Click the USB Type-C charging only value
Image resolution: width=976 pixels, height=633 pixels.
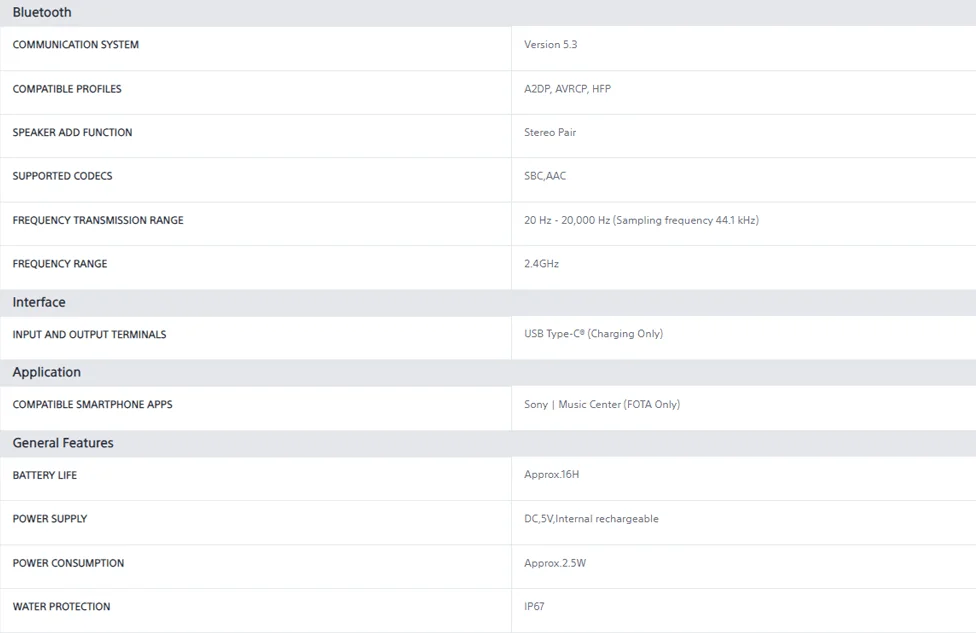tap(593, 334)
